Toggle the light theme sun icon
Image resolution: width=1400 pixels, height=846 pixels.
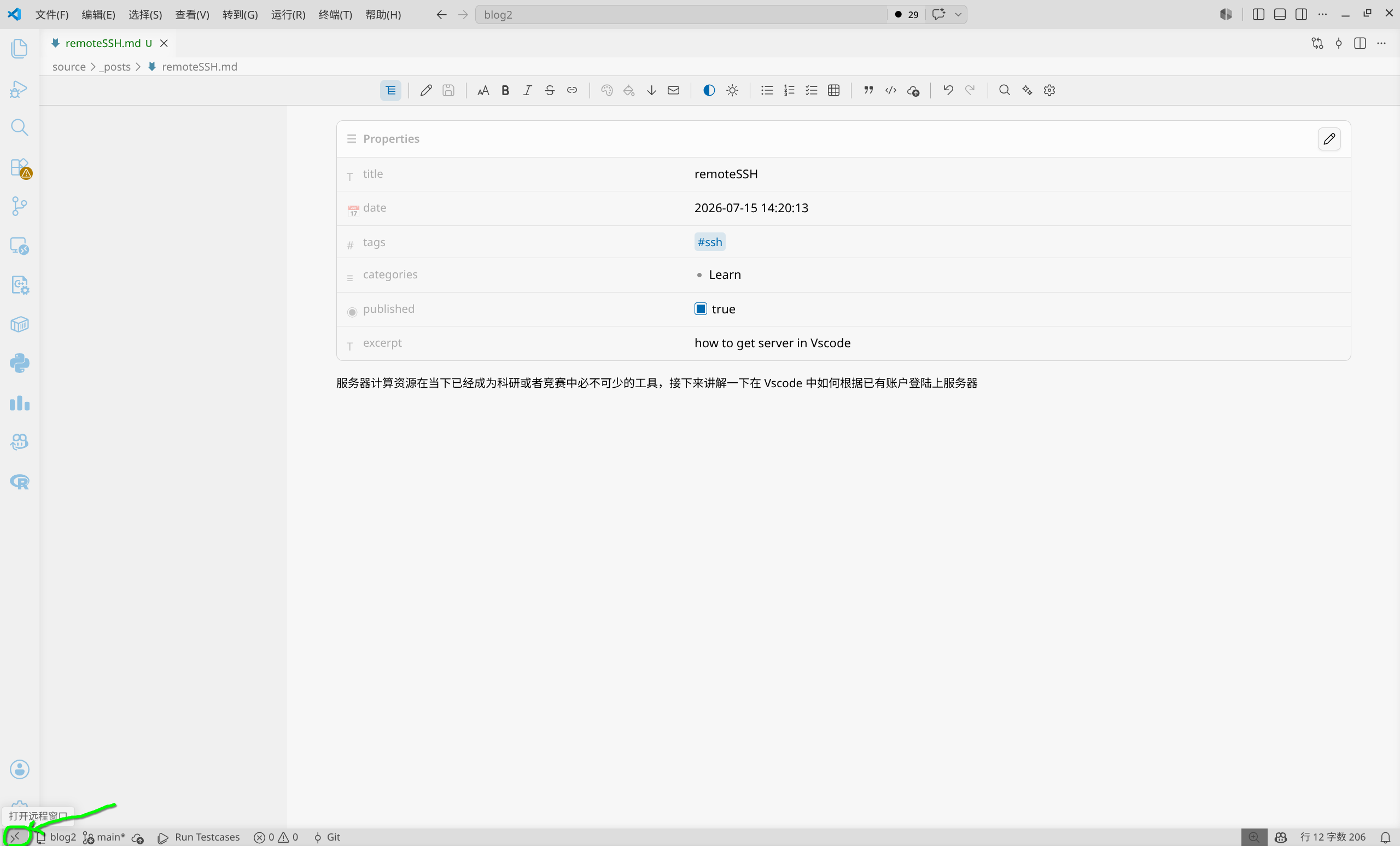click(732, 90)
